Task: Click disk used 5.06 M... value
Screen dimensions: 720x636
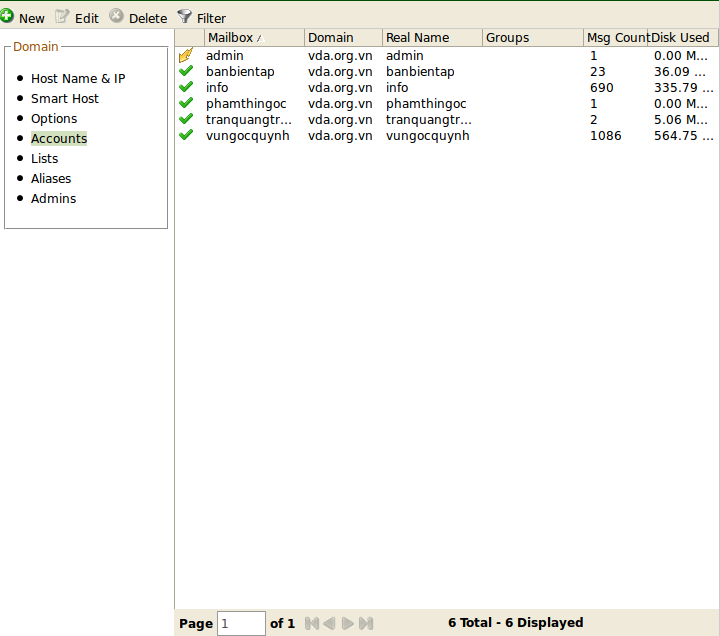Action: click(681, 120)
